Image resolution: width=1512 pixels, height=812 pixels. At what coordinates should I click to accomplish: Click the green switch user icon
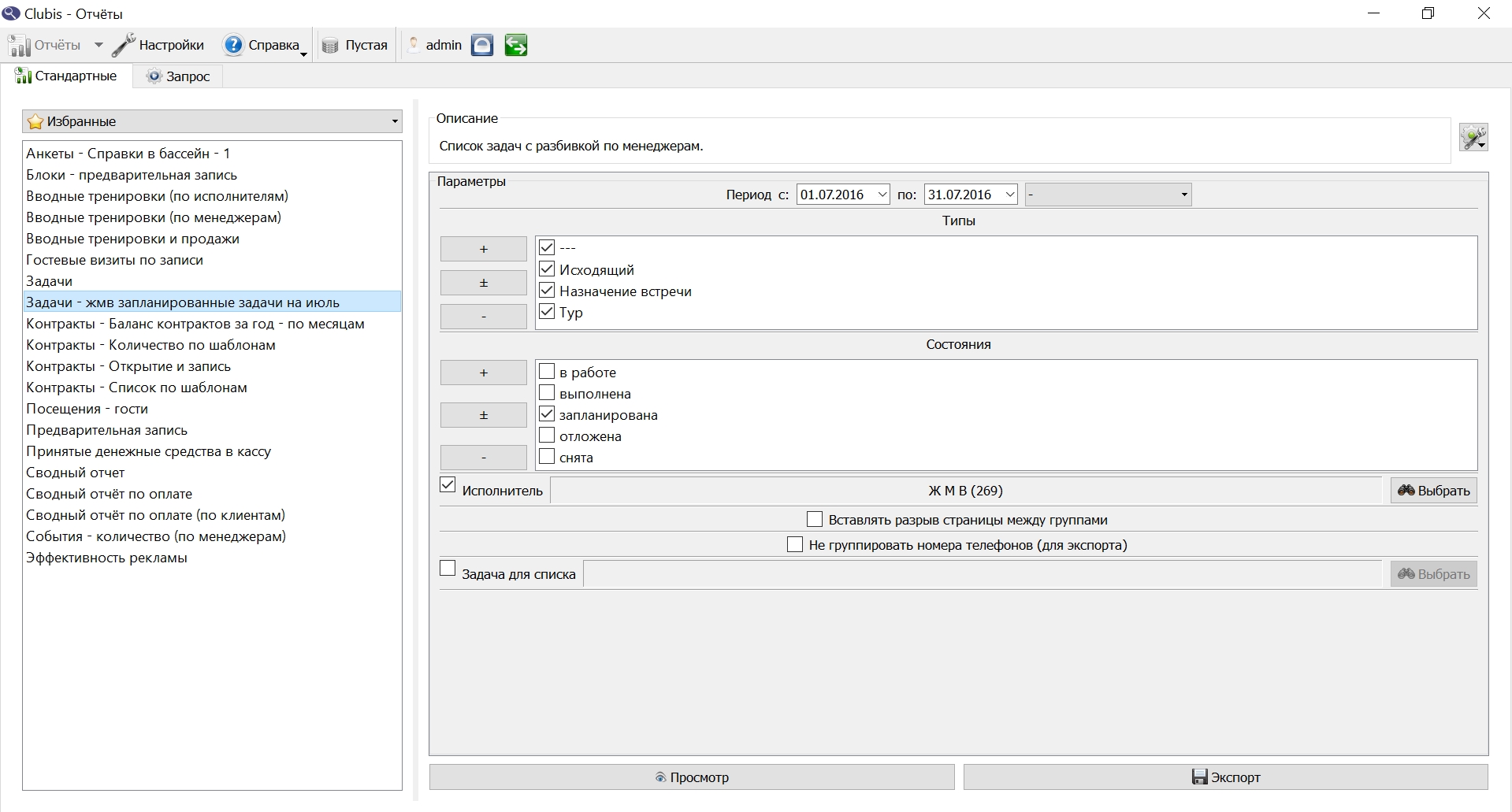[x=516, y=46]
